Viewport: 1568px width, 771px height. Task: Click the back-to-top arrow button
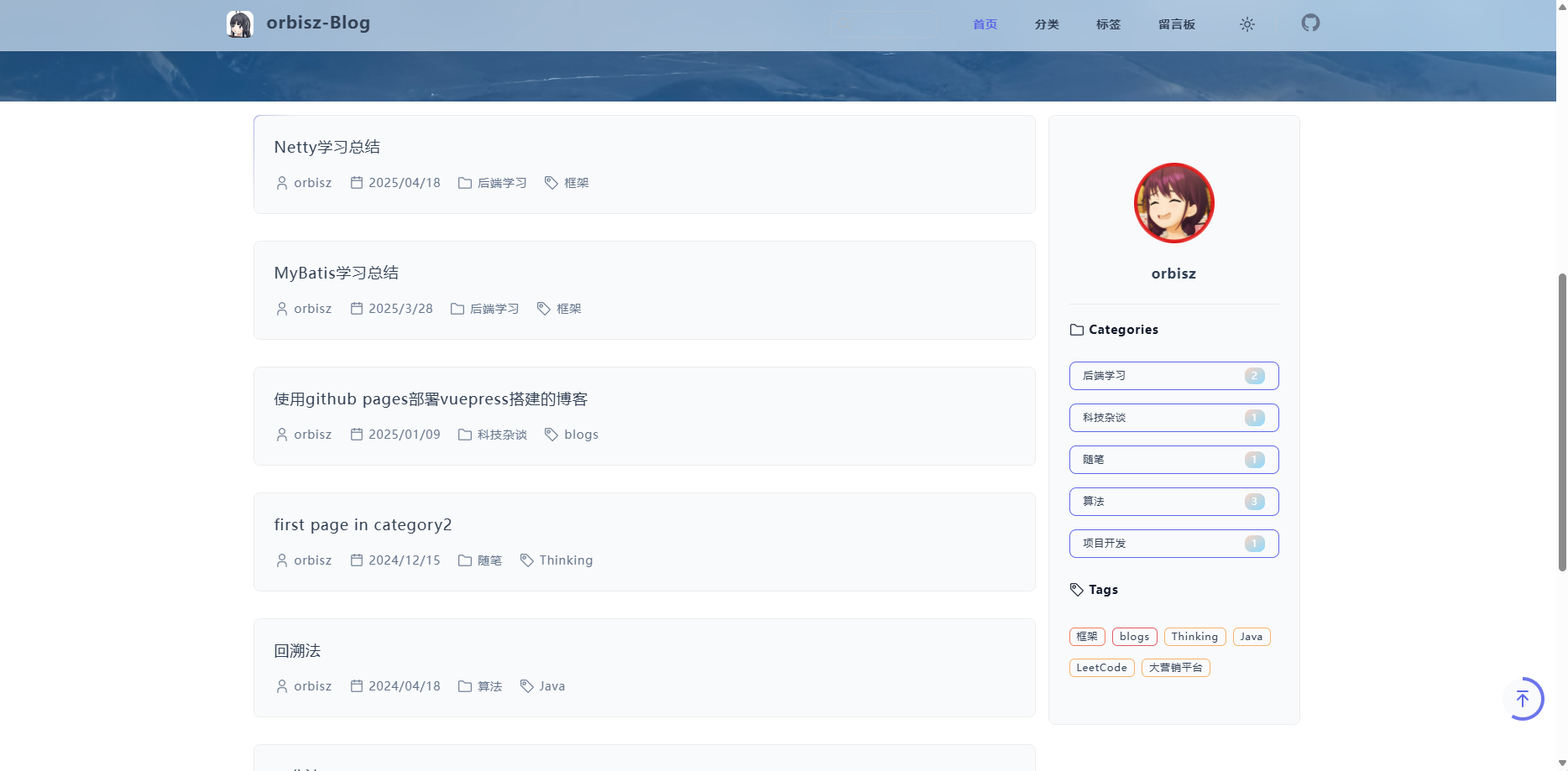tap(1524, 698)
